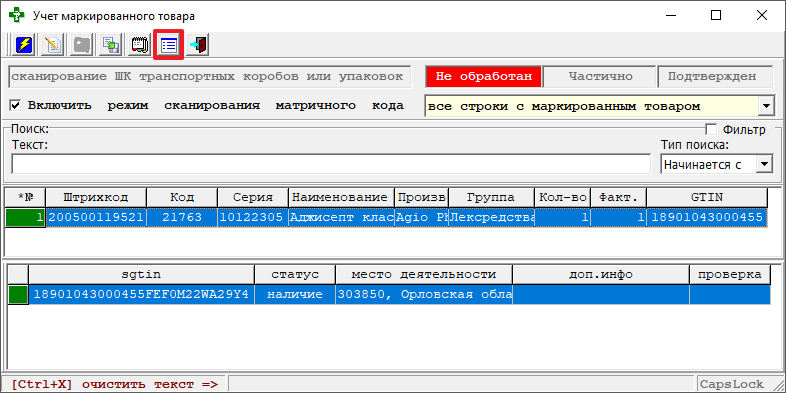Click the blue lightning bolt toolbar icon
The image size is (786, 393).
click(x=24, y=45)
